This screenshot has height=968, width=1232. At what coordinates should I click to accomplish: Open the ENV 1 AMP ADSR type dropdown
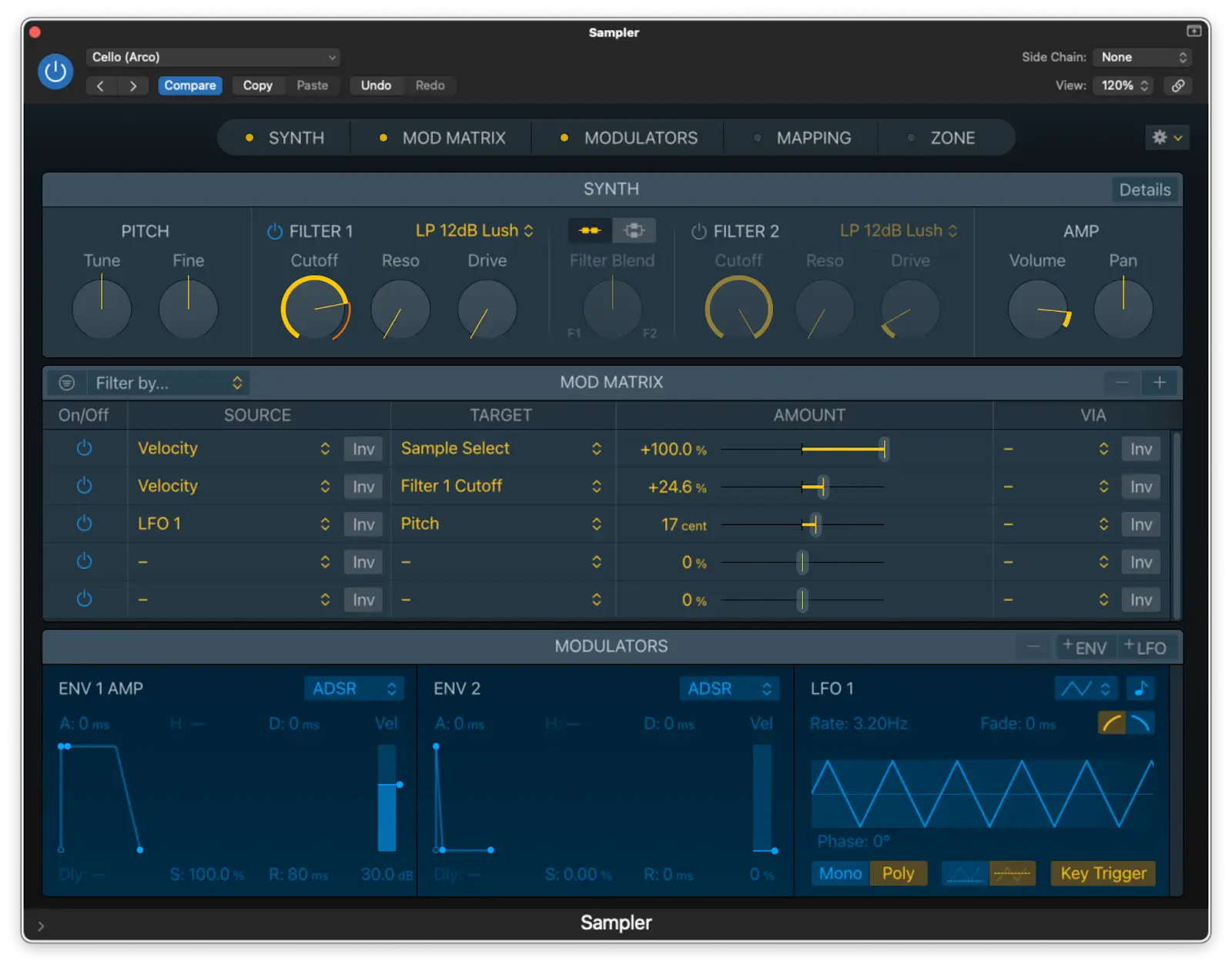pyautogui.click(x=353, y=688)
